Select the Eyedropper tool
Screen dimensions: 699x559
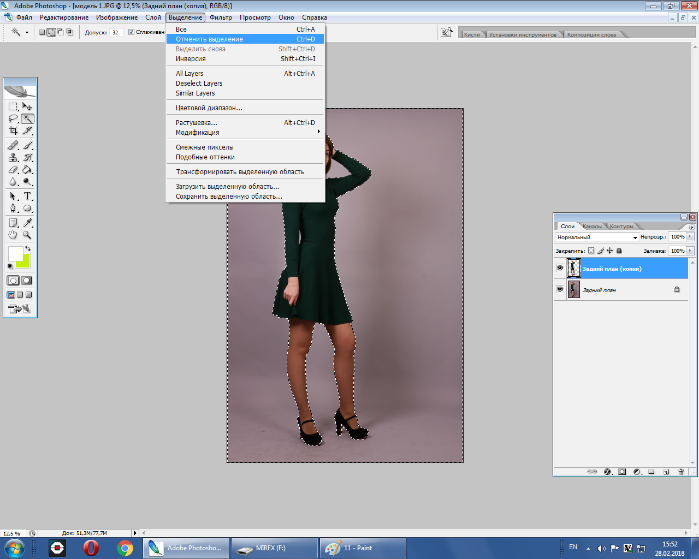click(27, 222)
